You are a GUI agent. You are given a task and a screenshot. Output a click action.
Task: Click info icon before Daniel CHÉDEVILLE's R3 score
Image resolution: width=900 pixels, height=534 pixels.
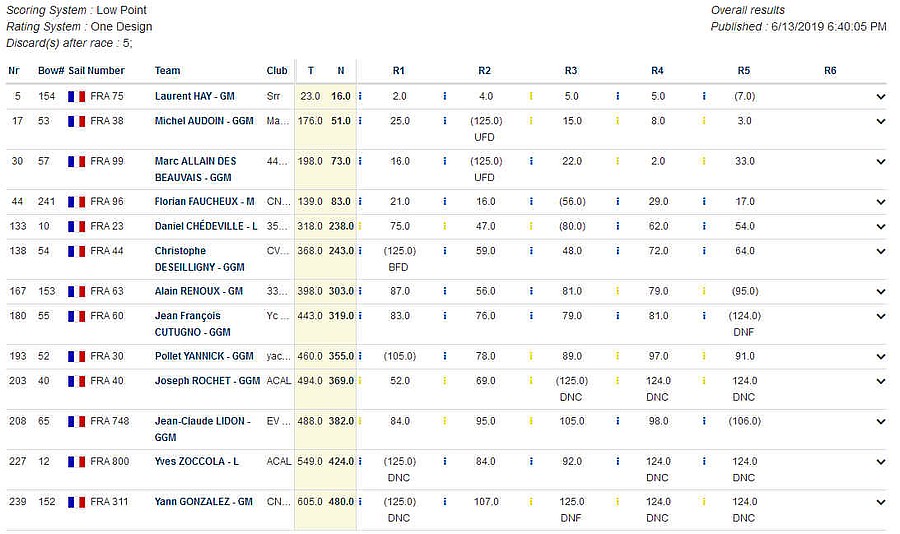pos(531,226)
